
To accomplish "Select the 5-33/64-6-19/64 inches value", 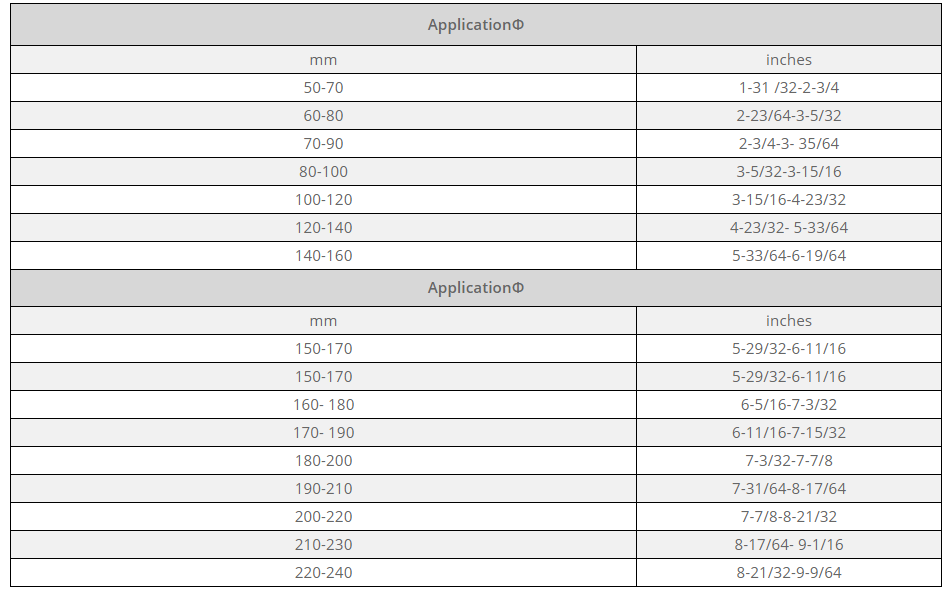I will 789,256.
